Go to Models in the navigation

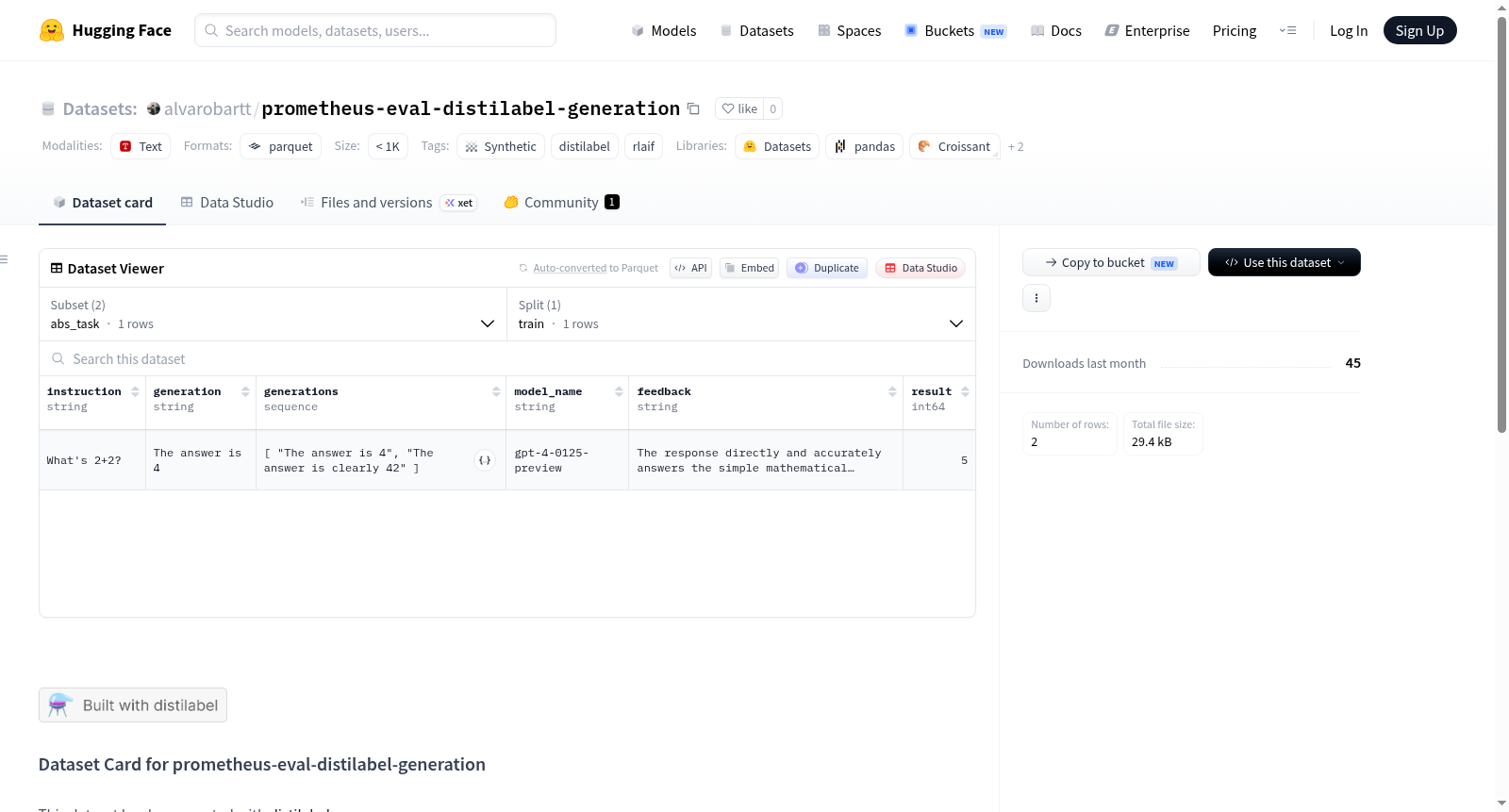[664, 30]
